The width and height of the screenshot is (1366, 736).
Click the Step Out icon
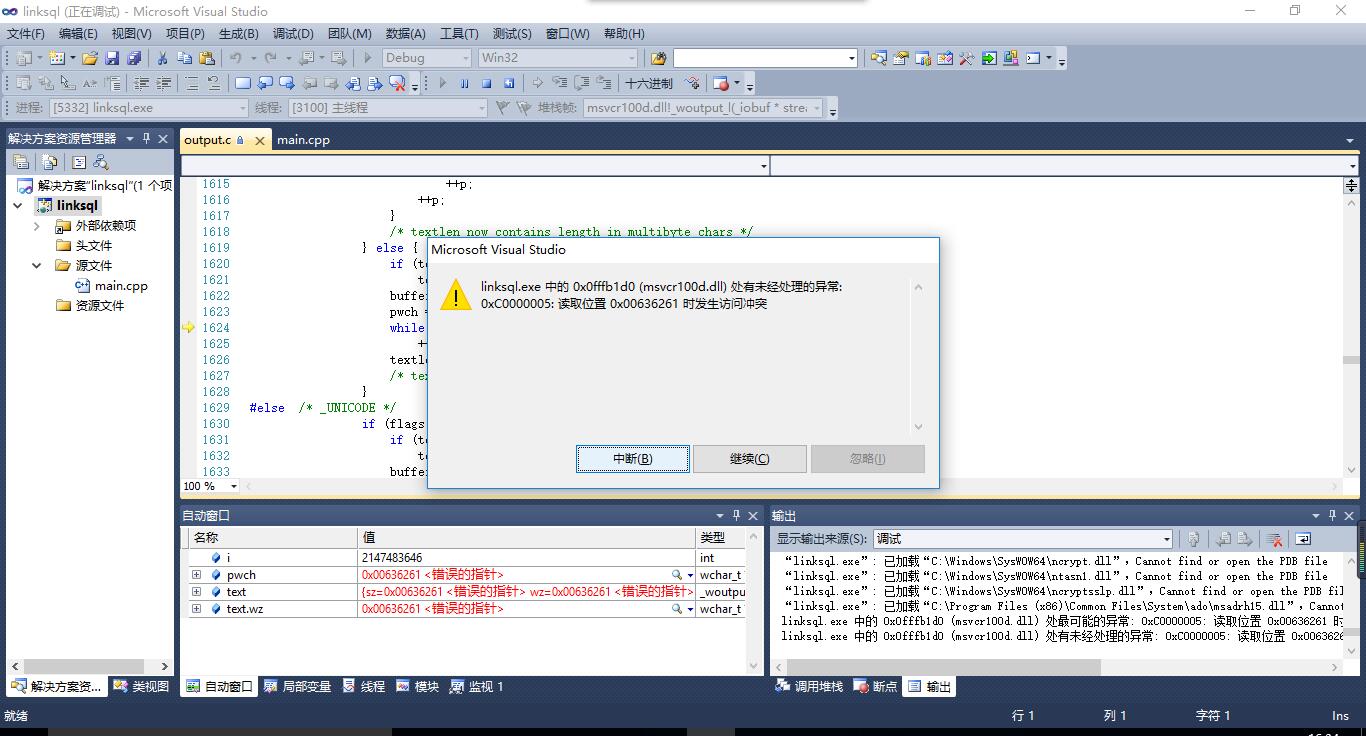603,83
